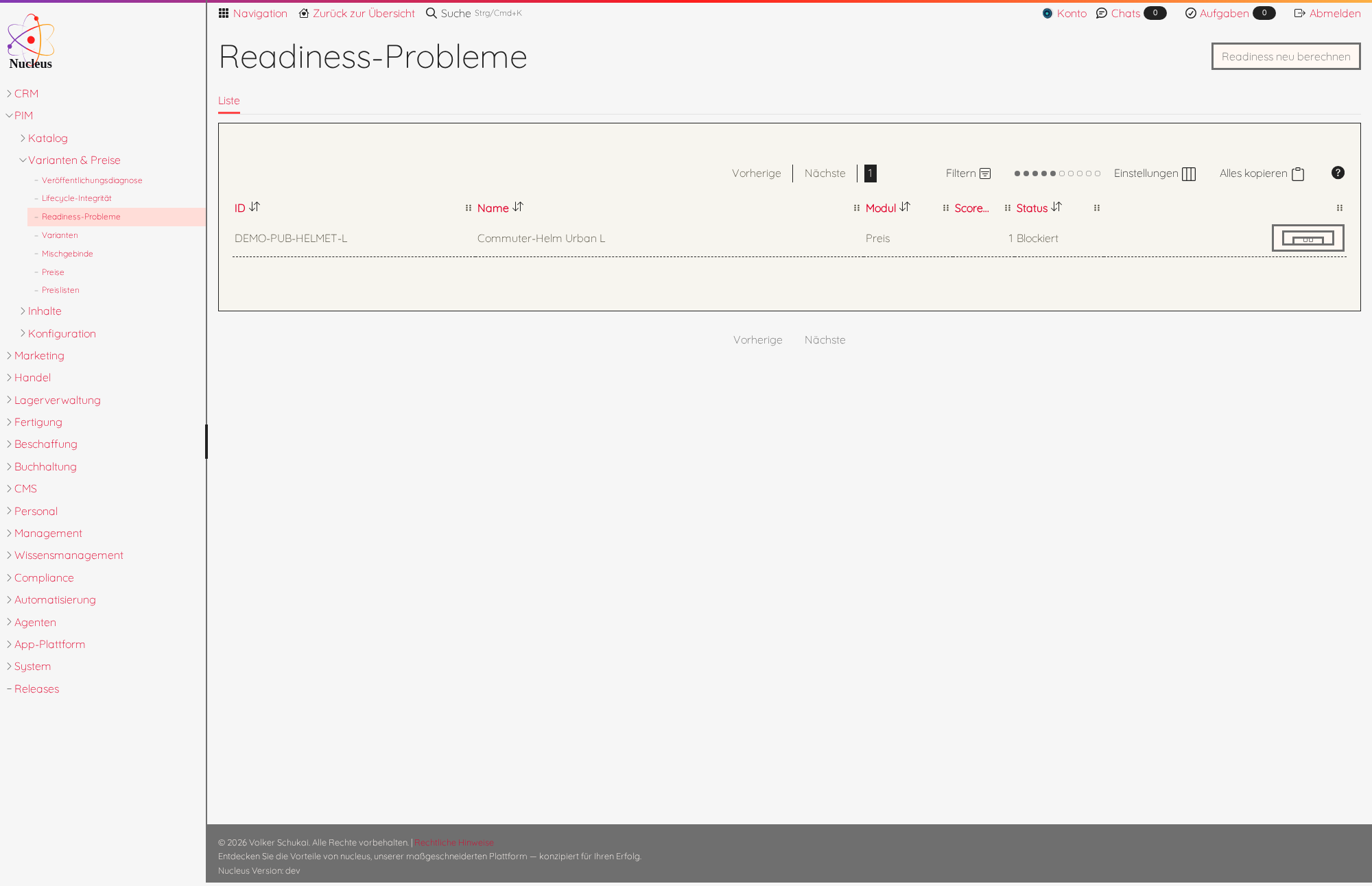Open the Konto avatar icon
This screenshot has width=1372, height=886.
[1048, 13]
